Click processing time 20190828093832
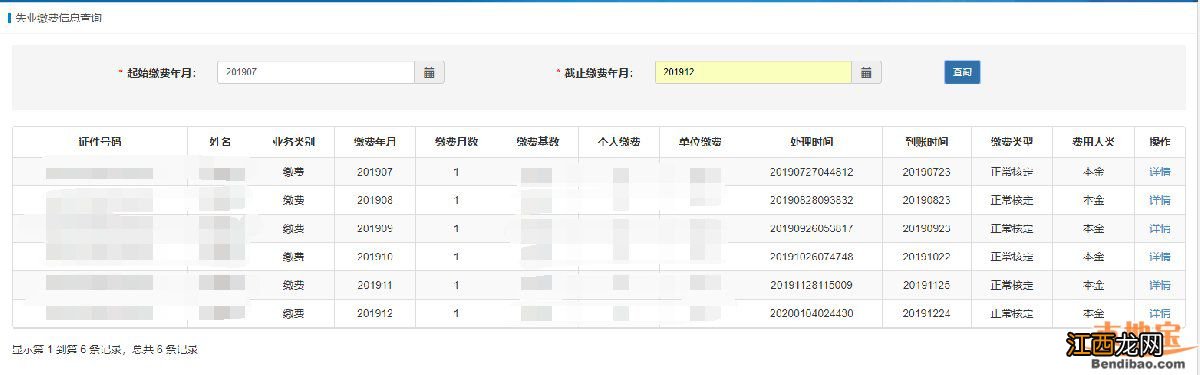 point(811,200)
